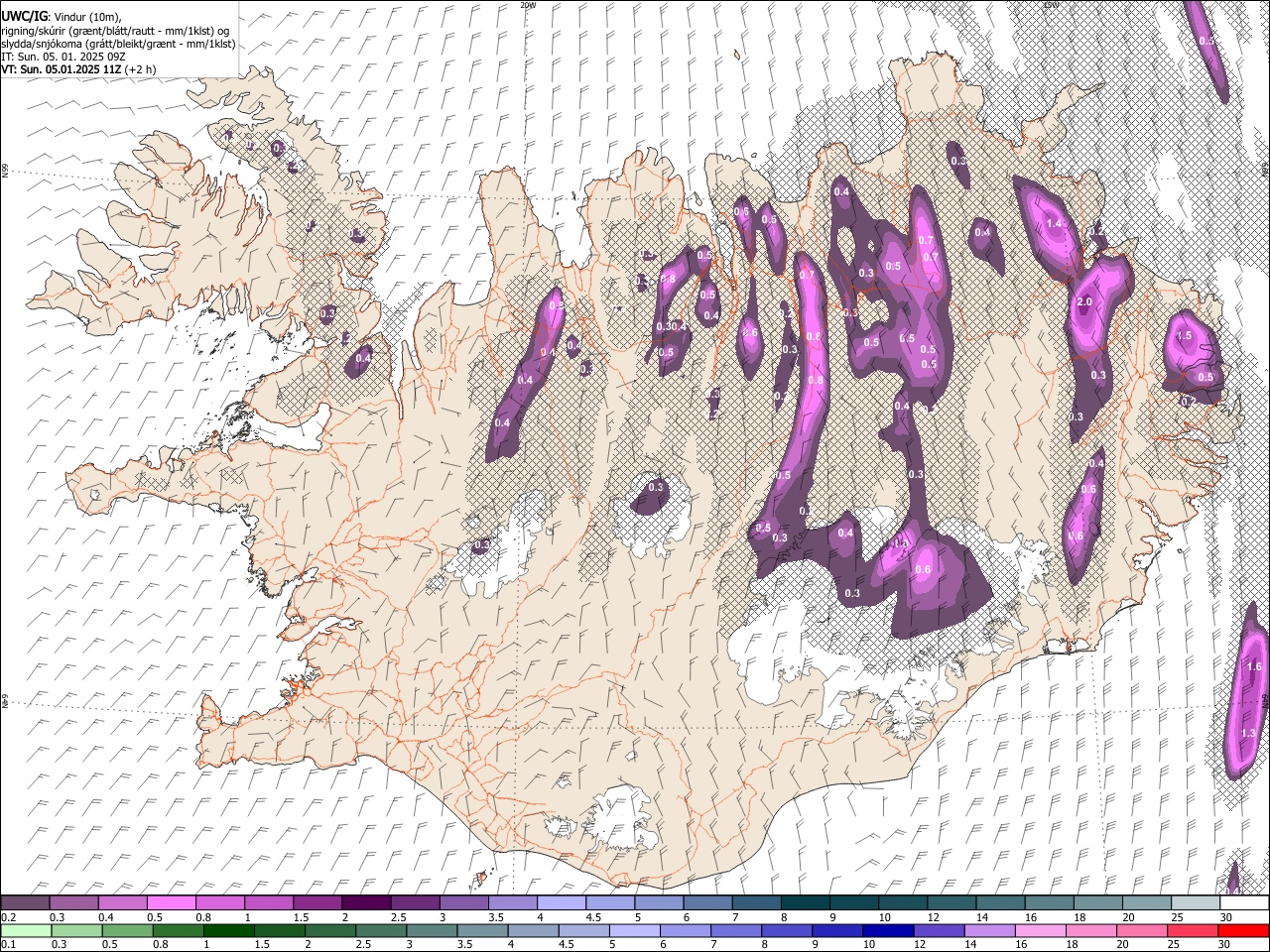This screenshot has width=1270, height=952.
Task: Click the '1.6' value in the offshore band
Action: [1254, 667]
